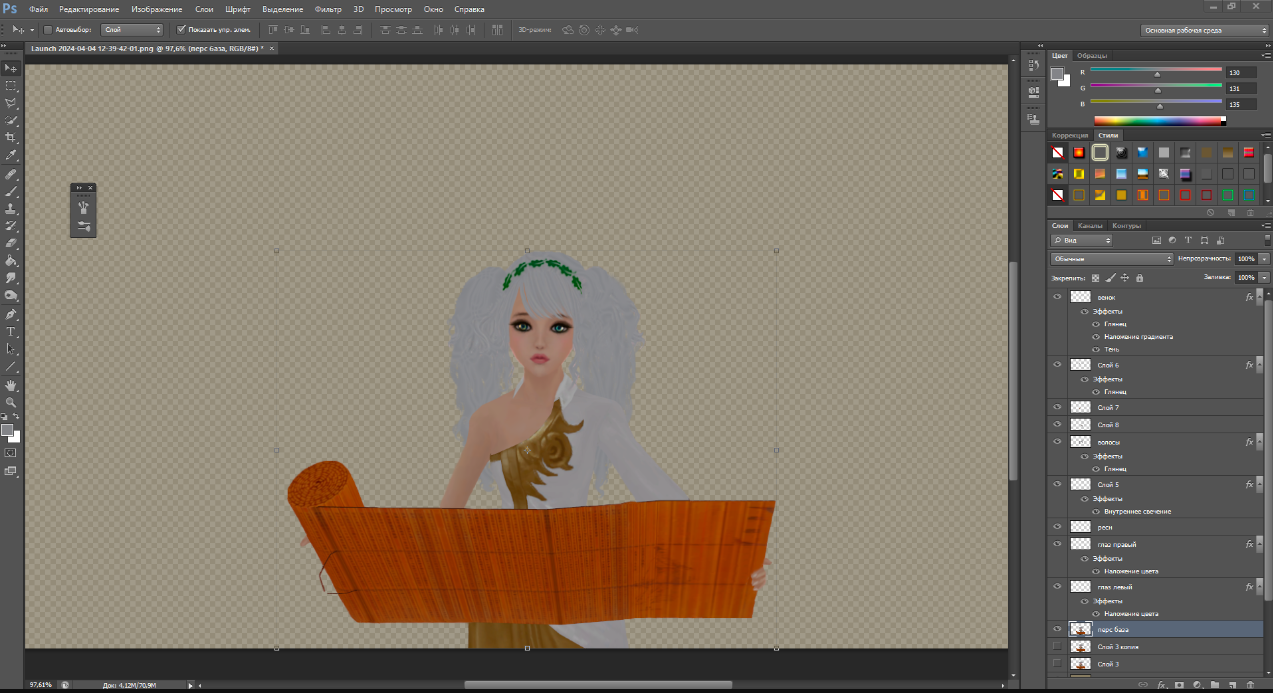The height and width of the screenshot is (693, 1273).
Task: Click the color spectrum ramp bar
Action: tap(1160, 120)
